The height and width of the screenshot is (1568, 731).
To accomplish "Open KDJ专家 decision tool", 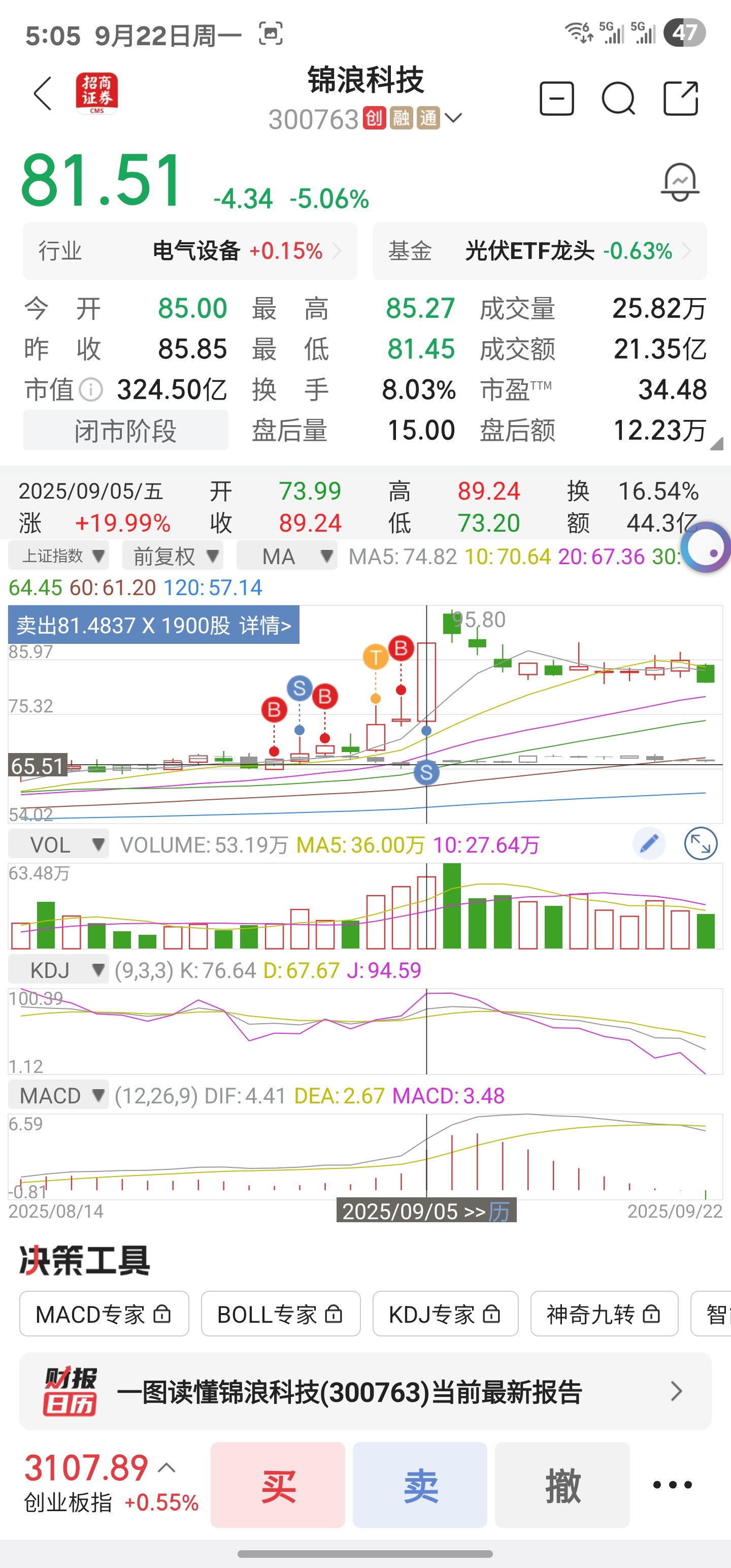I will (x=446, y=1314).
